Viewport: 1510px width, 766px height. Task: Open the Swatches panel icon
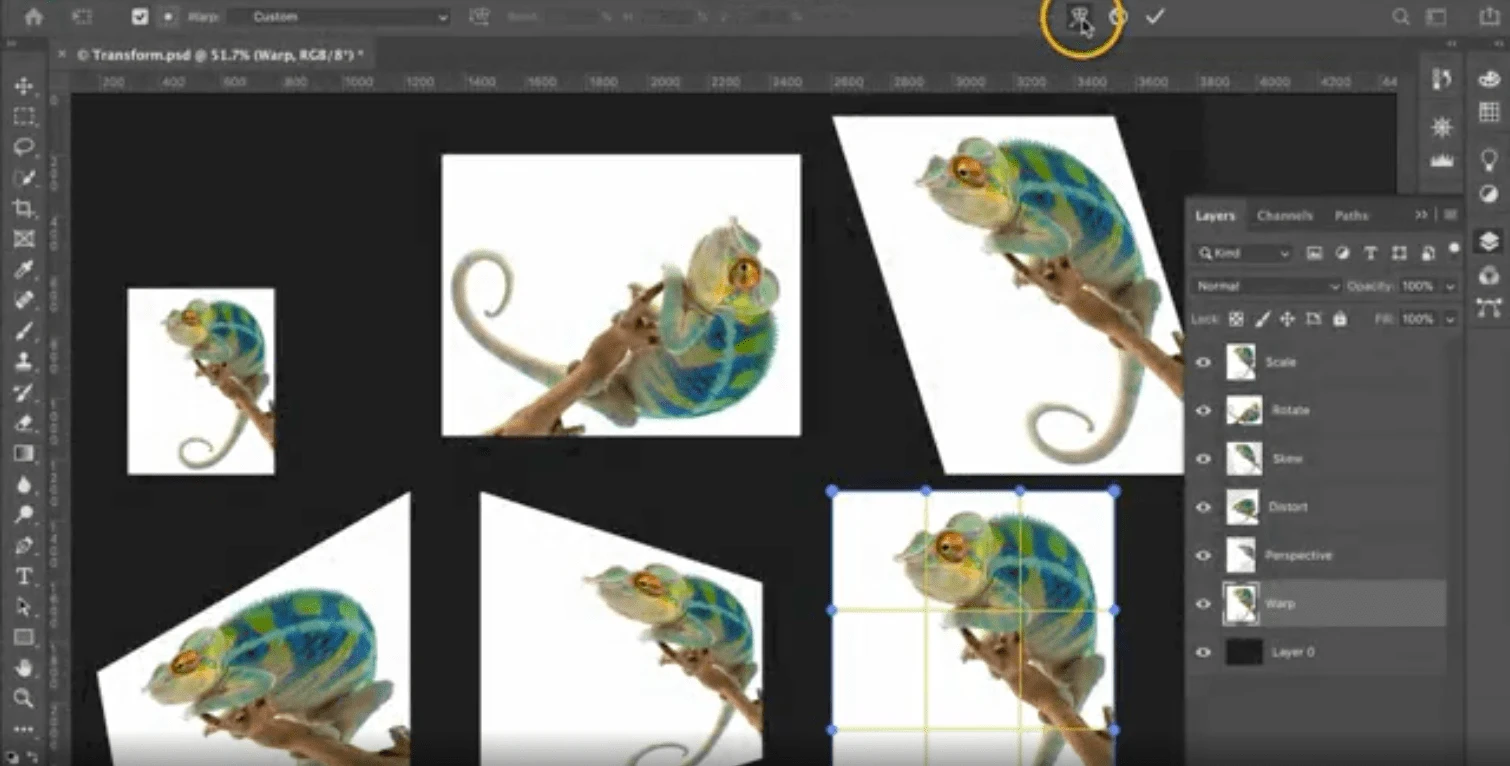coord(1489,111)
